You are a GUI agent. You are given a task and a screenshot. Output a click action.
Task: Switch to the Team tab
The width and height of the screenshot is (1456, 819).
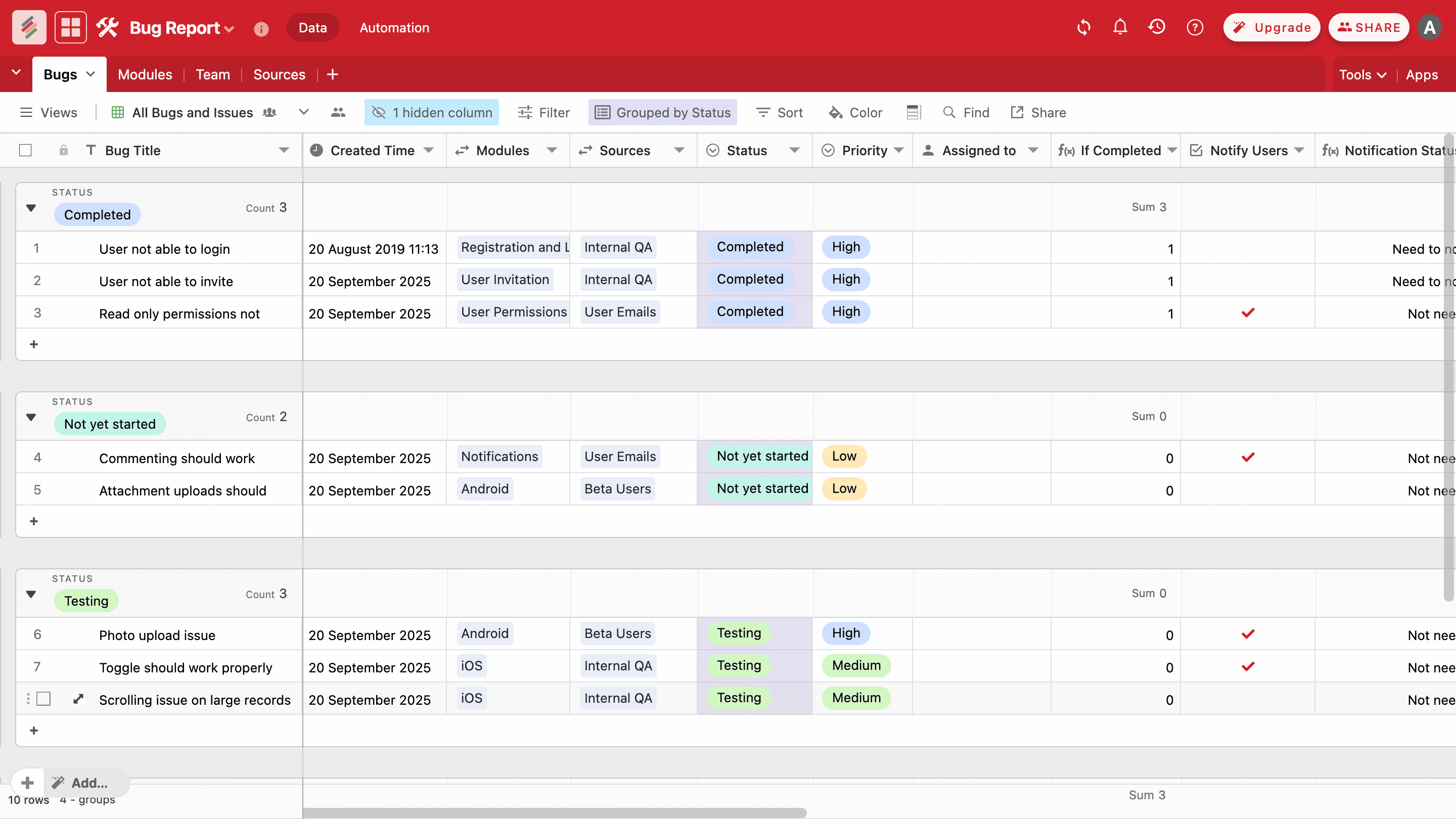coord(212,74)
